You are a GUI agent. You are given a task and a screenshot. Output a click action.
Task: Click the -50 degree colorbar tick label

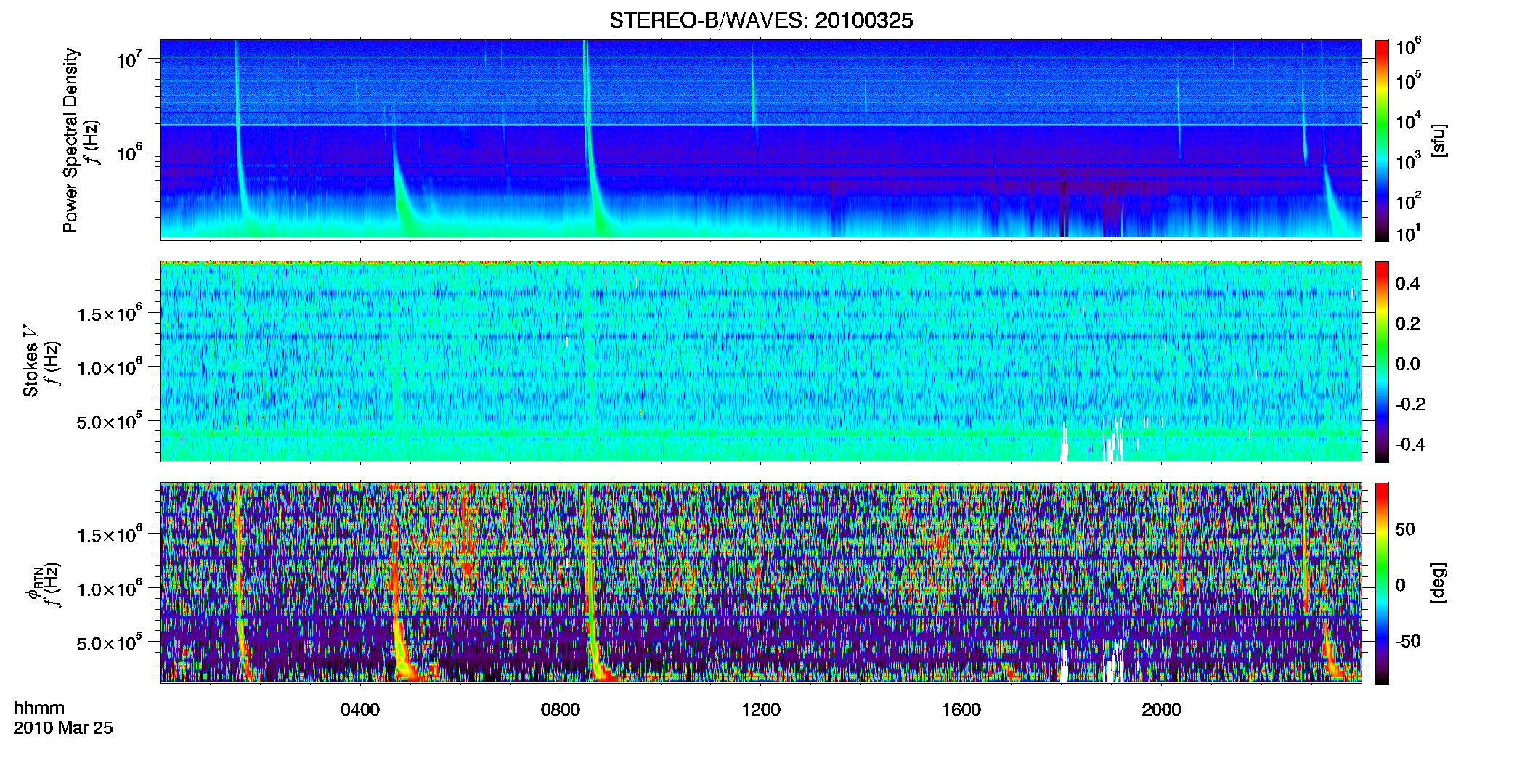pyautogui.click(x=1409, y=641)
